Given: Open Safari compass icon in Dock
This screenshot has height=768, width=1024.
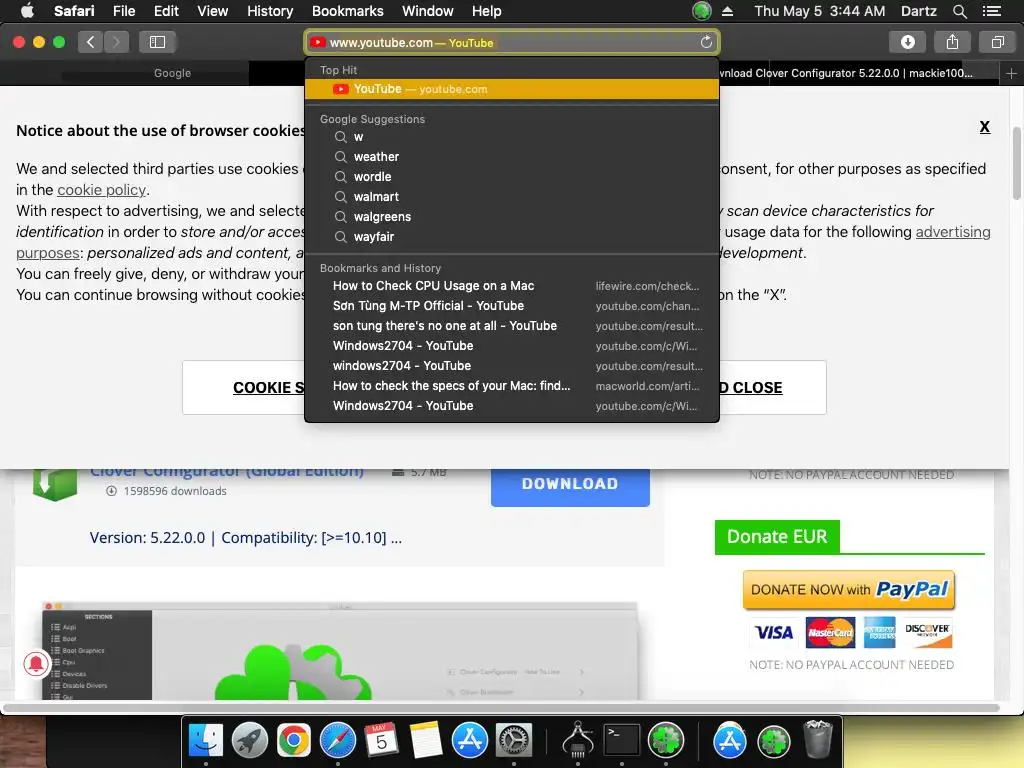Looking at the screenshot, I should tap(338, 740).
